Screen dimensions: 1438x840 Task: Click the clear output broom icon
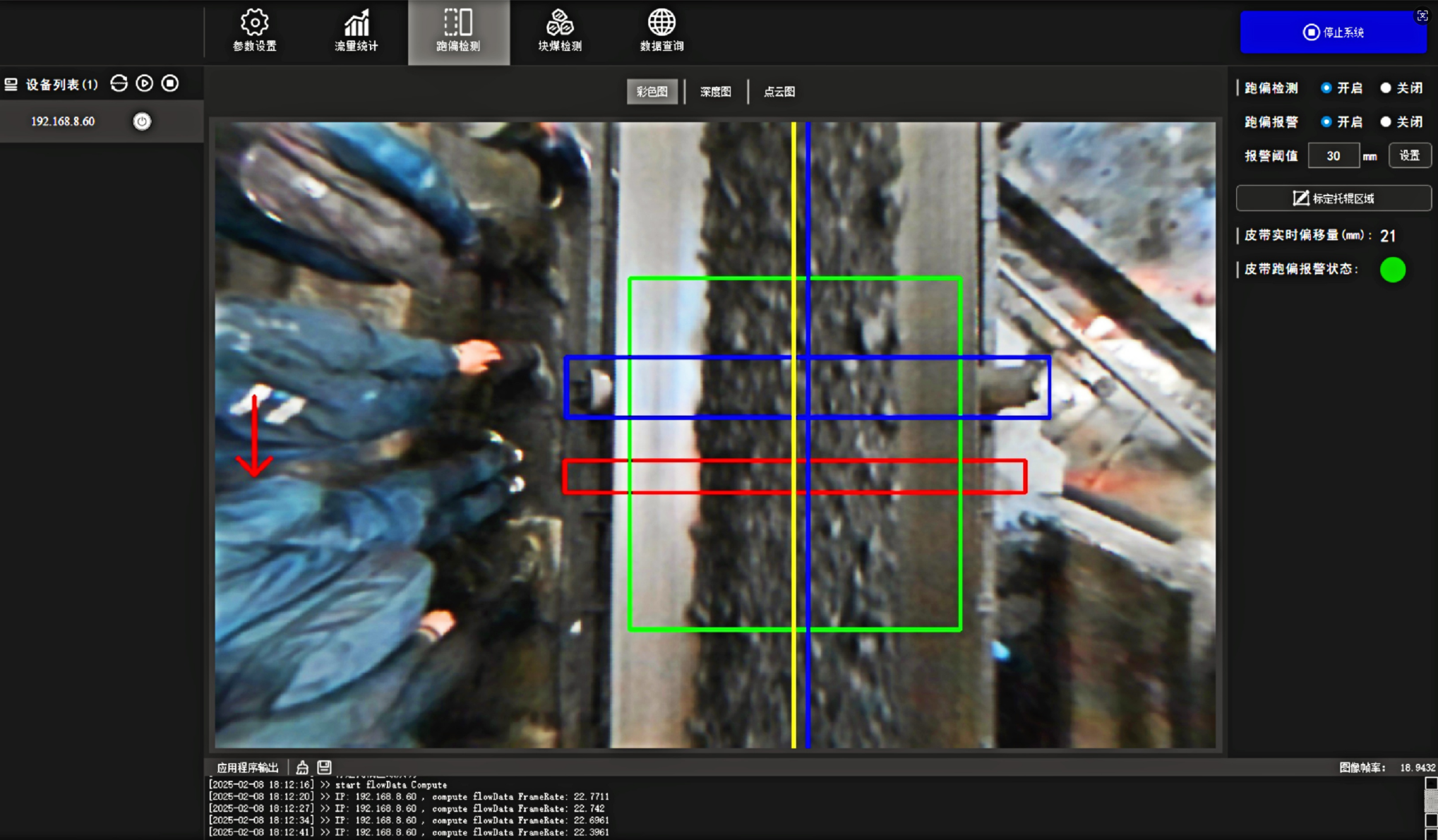[x=302, y=767]
